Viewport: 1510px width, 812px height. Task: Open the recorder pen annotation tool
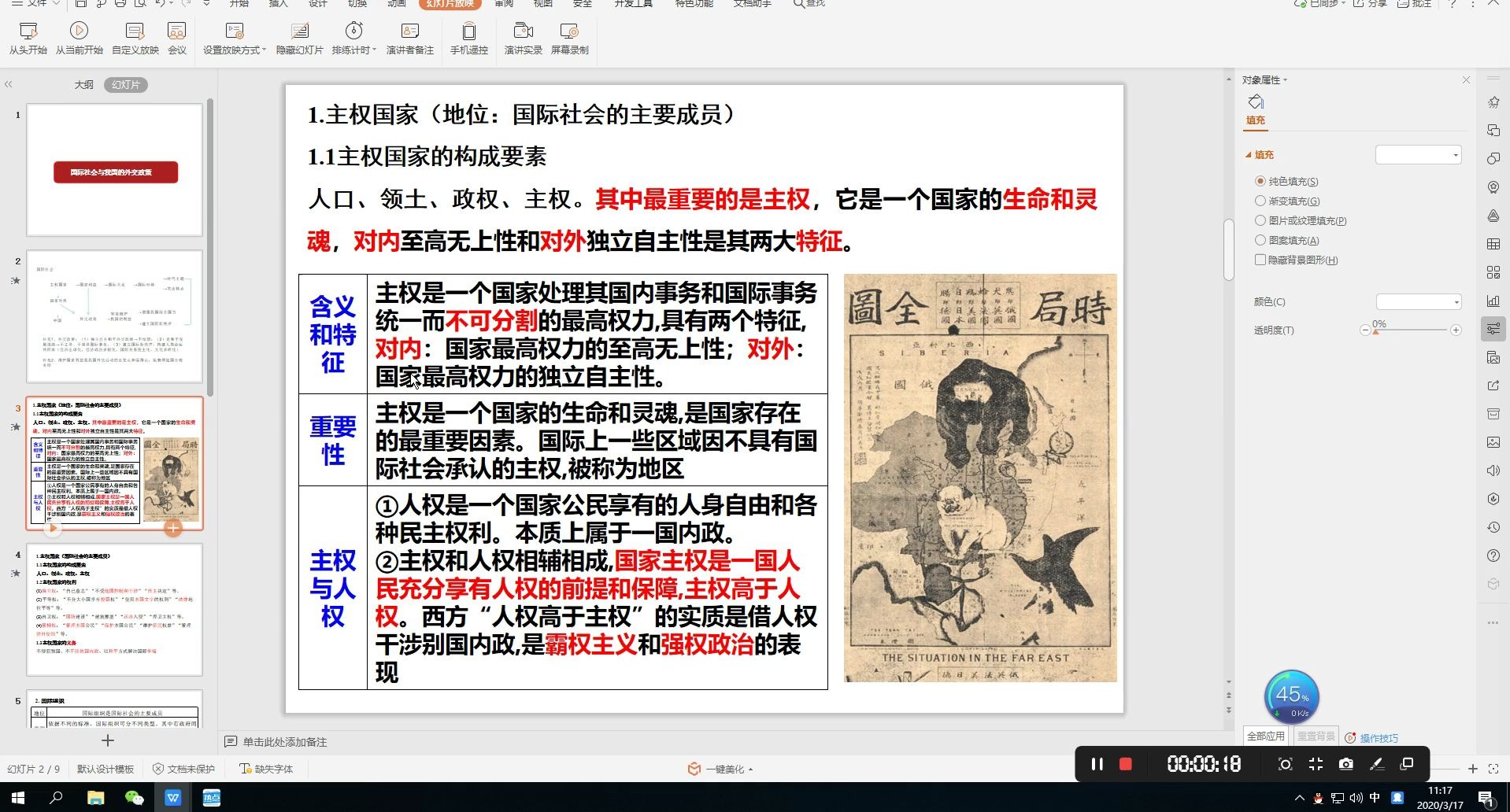point(1377,764)
